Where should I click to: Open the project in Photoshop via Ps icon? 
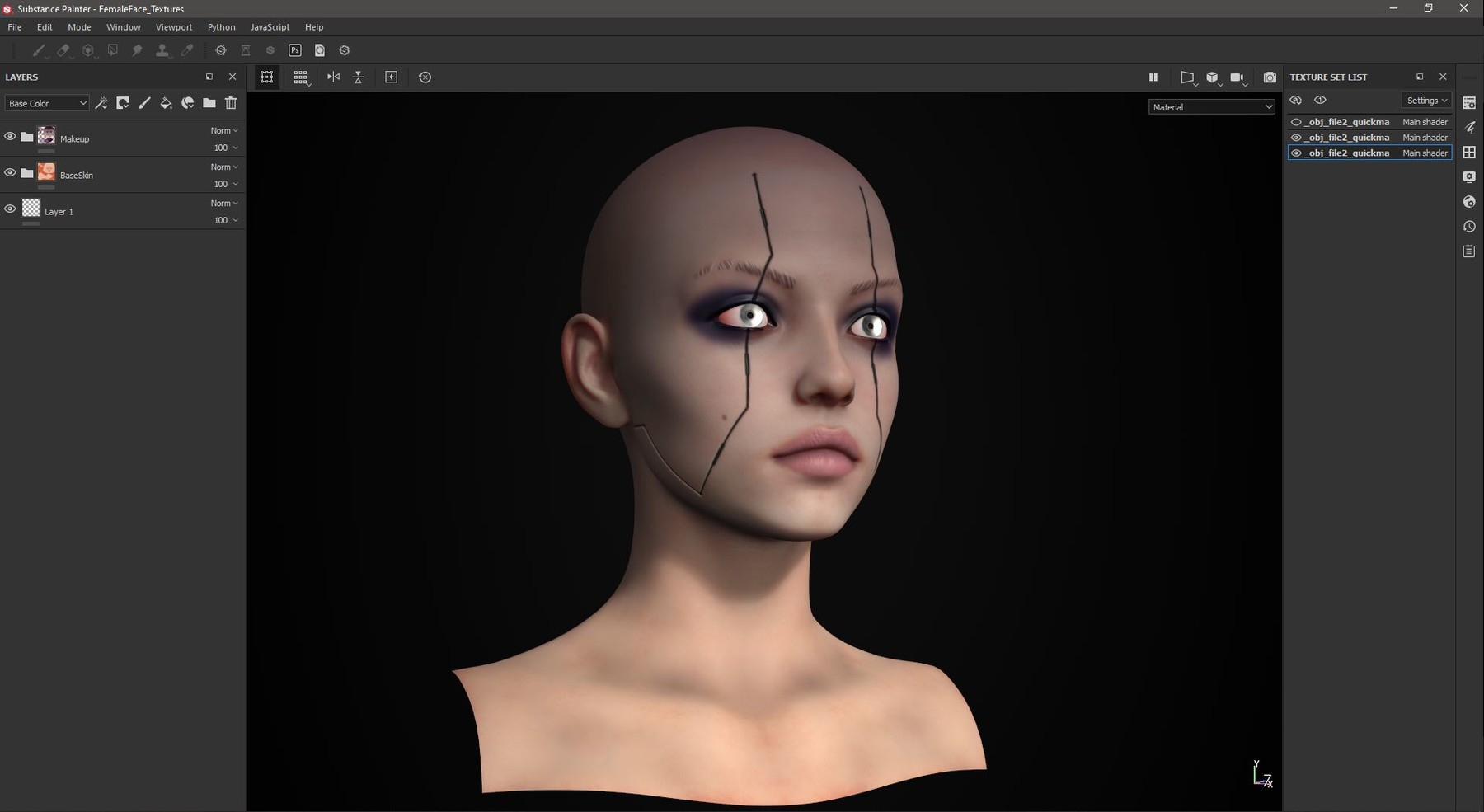tap(297, 50)
